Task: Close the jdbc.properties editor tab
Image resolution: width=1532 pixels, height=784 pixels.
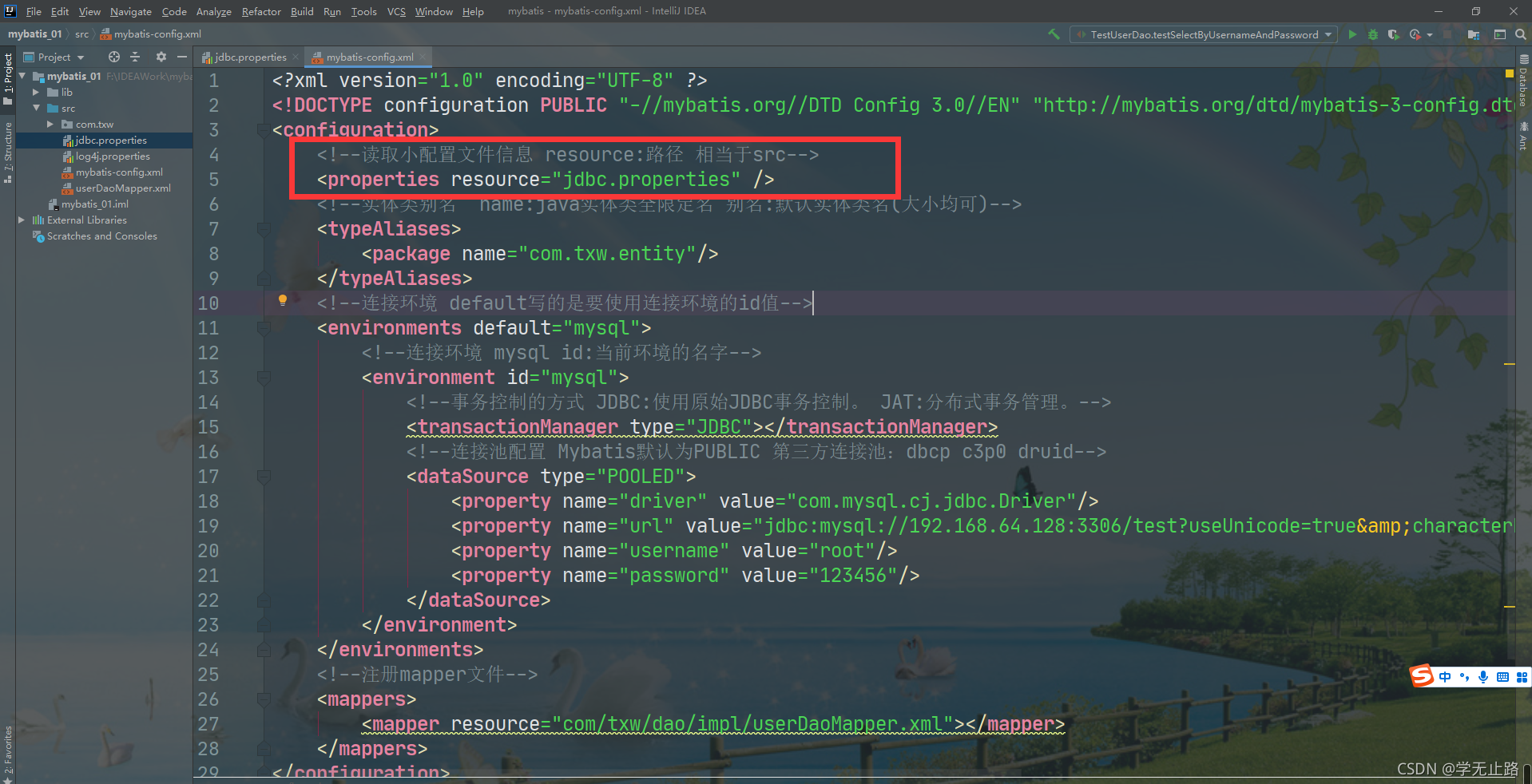Action: [x=295, y=57]
